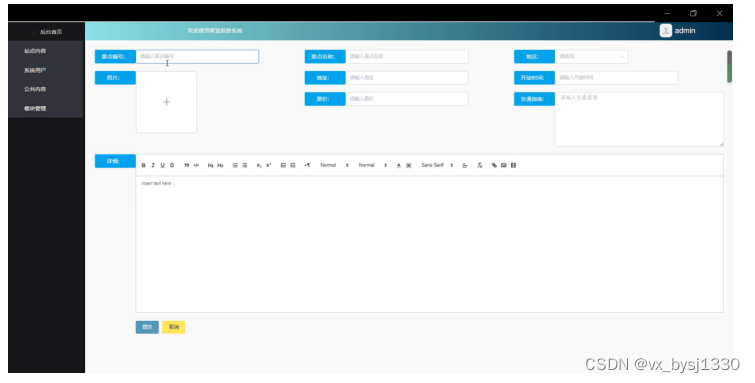Toggle underline formatting in the editor
Screen dimensions: 755x383
pyautogui.click(x=162, y=165)
